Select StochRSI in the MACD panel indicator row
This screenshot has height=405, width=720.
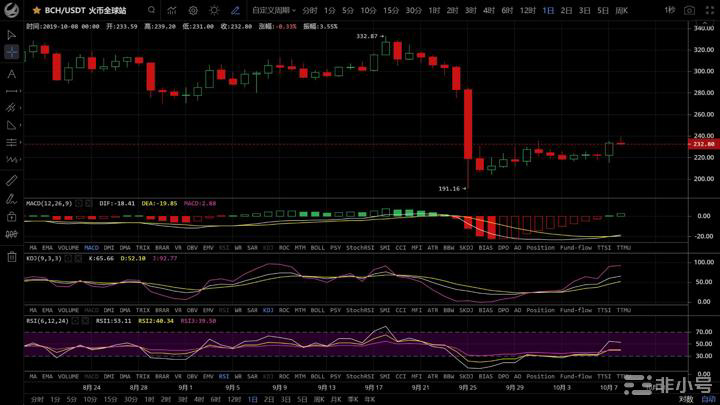pos(360,248)
